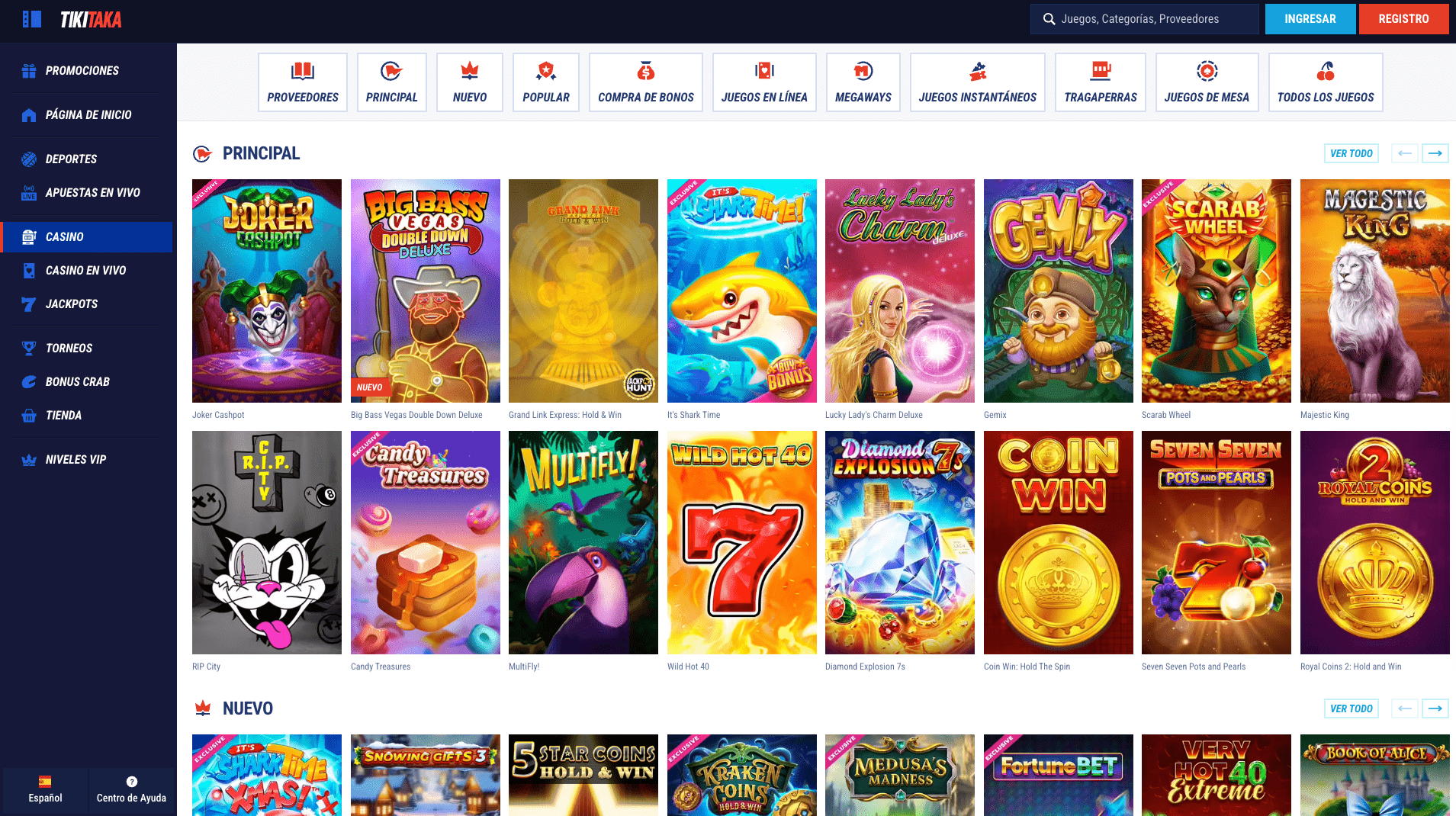Click the games search input field
The height and width of the screenshot is (816, 1456).
1145,19
